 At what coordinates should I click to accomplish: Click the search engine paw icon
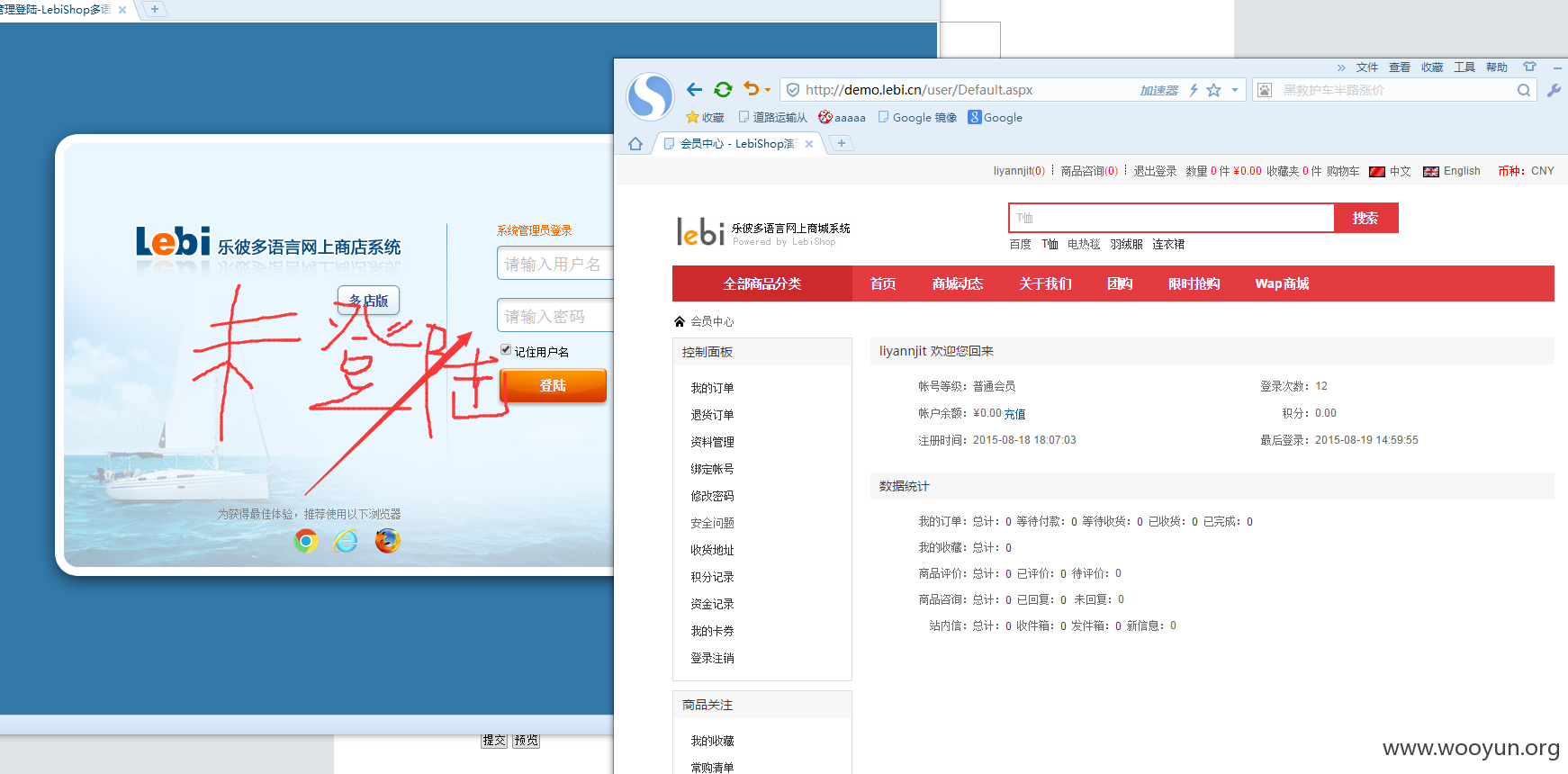click(1265, 90)
